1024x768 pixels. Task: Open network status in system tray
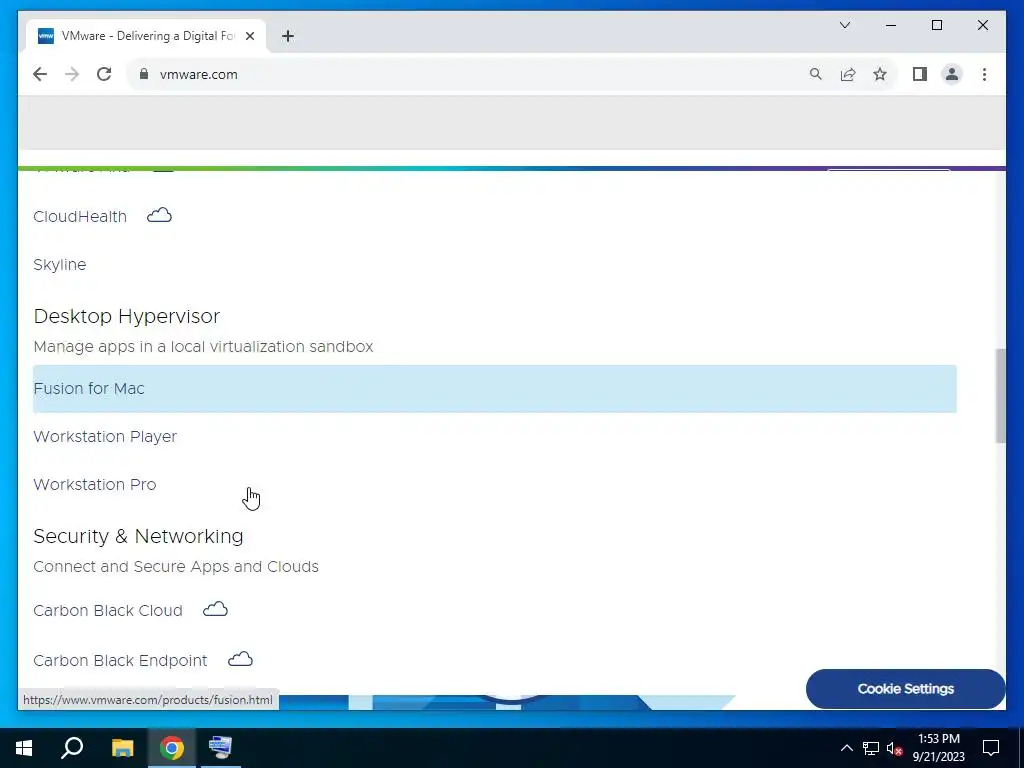871,748
